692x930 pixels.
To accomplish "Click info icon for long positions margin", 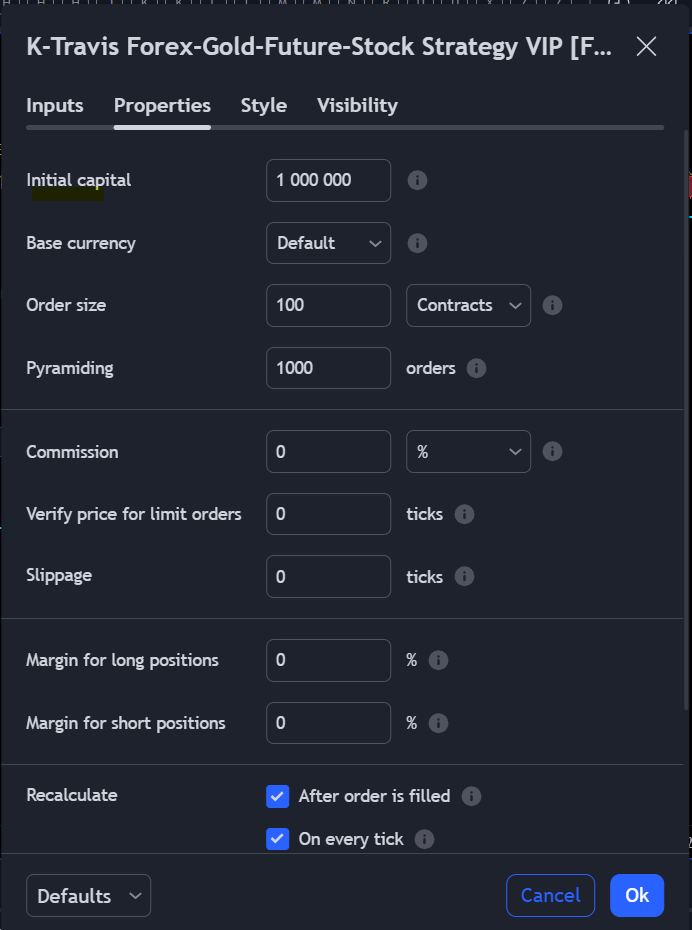I will tap(438, 660).
